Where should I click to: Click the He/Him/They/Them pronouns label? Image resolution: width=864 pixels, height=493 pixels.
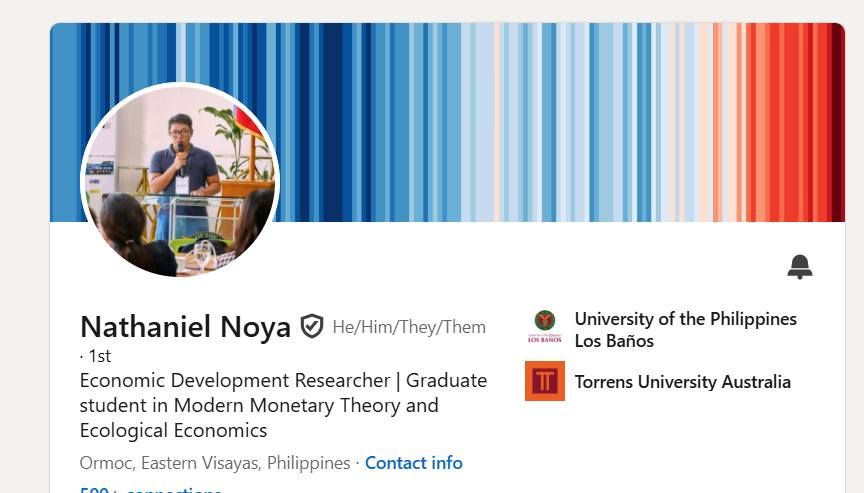(x=409, y=327)
